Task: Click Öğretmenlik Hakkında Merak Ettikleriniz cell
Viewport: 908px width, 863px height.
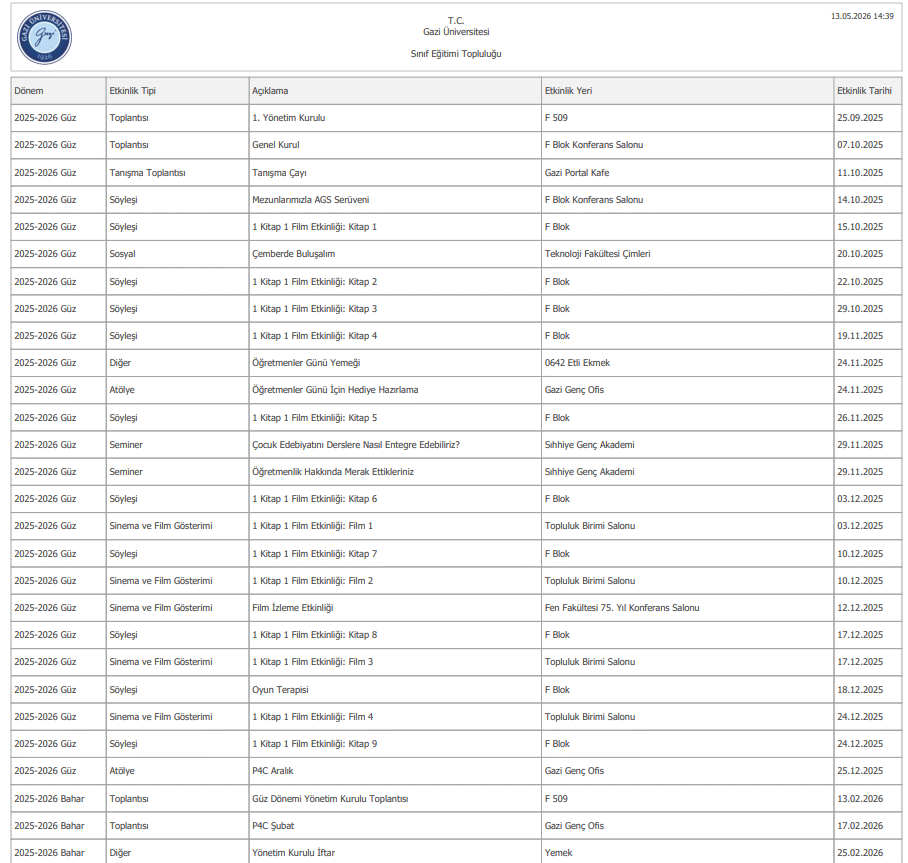Action: (395, 472)
